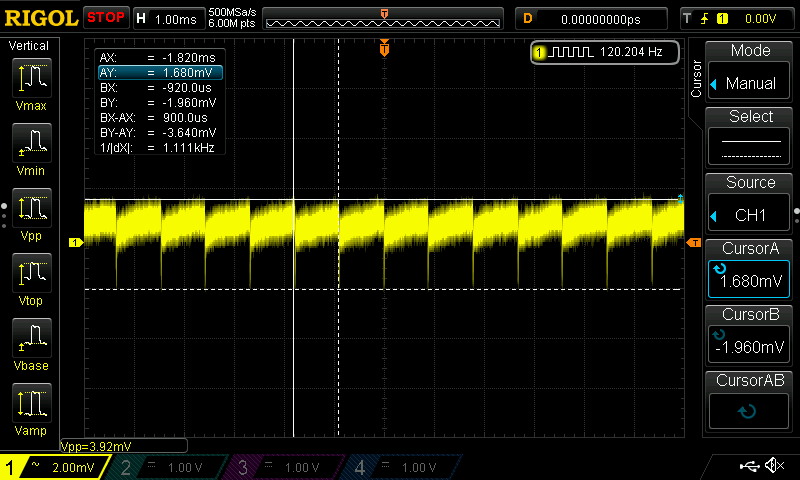This screenshot has width=800, height=480.
Task: Click the orange trigger position marker above the grid
Action: [x=384, y=48]
